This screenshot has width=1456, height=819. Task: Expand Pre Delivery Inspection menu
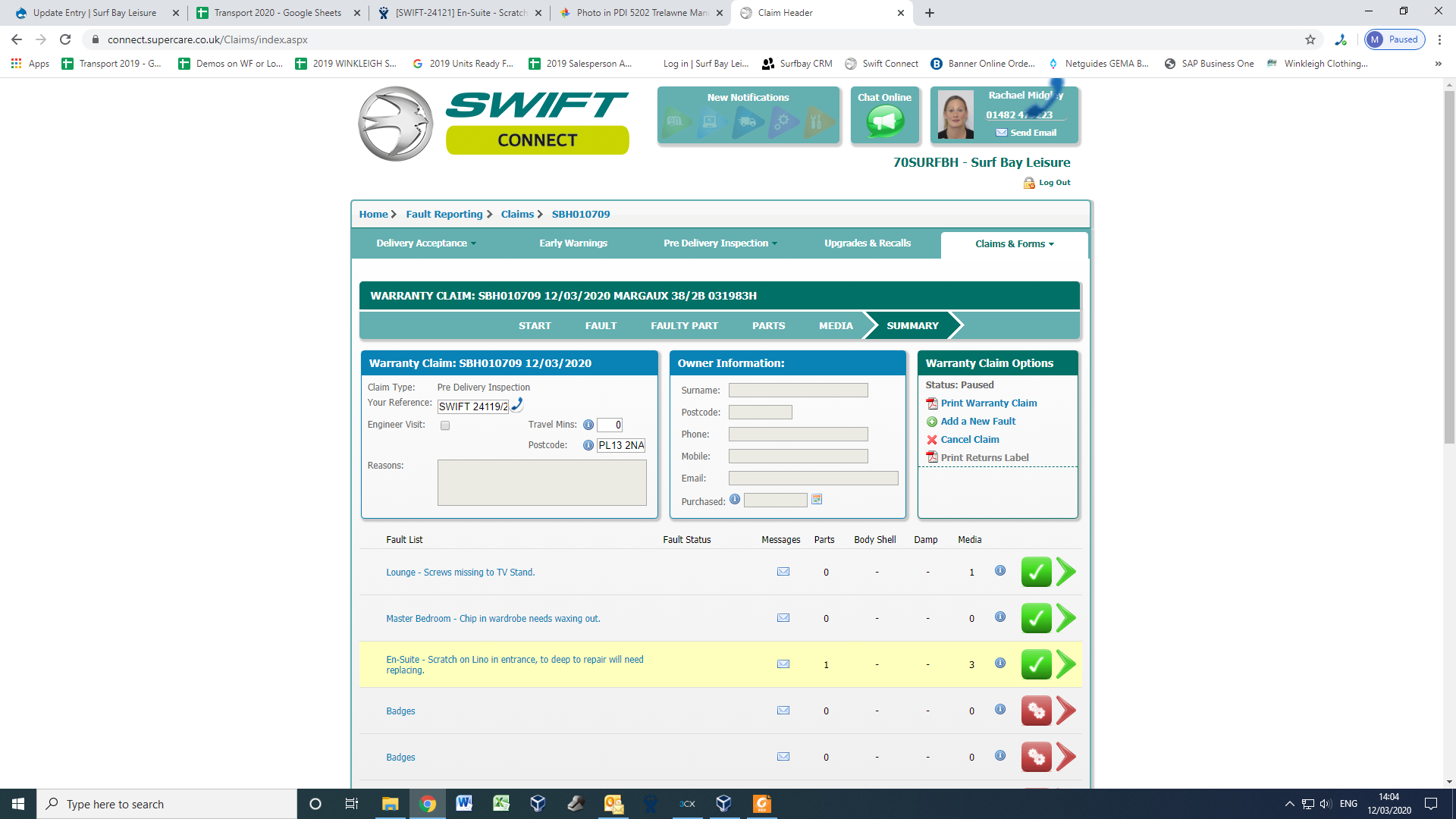click(720, 243)
